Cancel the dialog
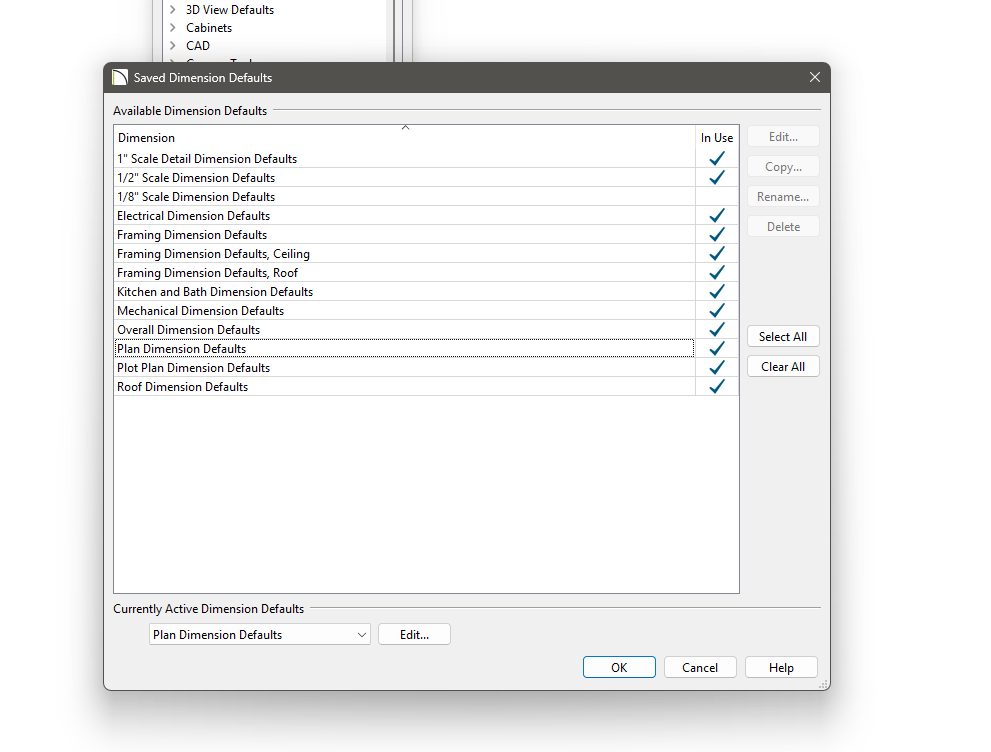Viewport: 991px width, 752px height. click(x=700, y=668)
